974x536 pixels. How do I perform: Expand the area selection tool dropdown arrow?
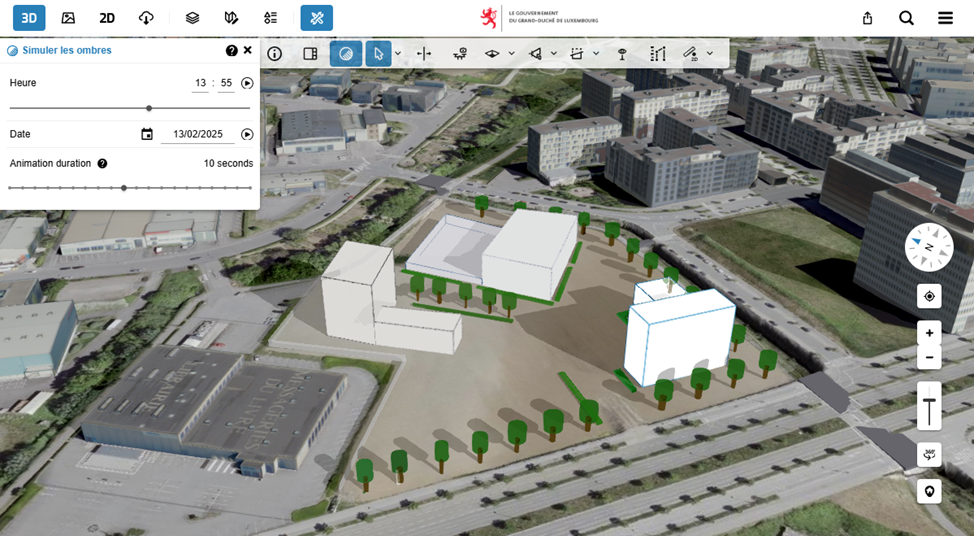pos(596,54)
